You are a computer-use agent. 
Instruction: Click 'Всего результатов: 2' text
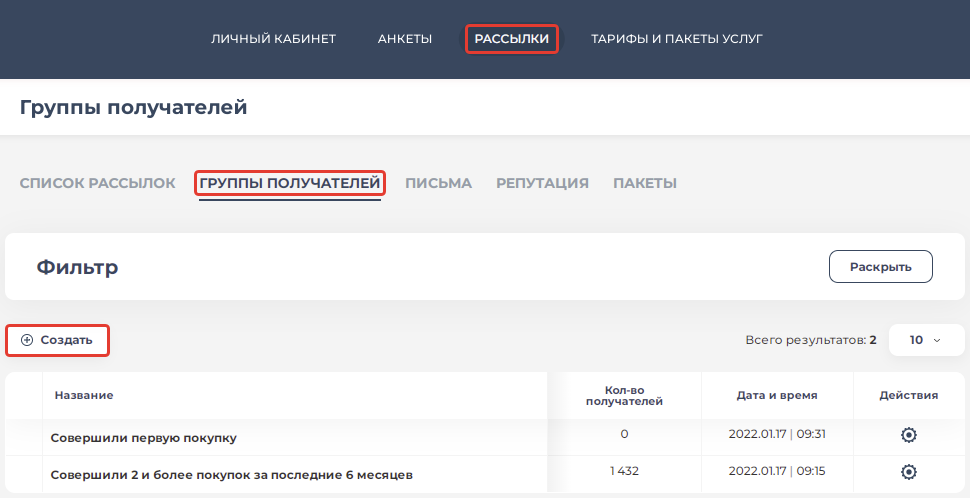tap(810, 340)
